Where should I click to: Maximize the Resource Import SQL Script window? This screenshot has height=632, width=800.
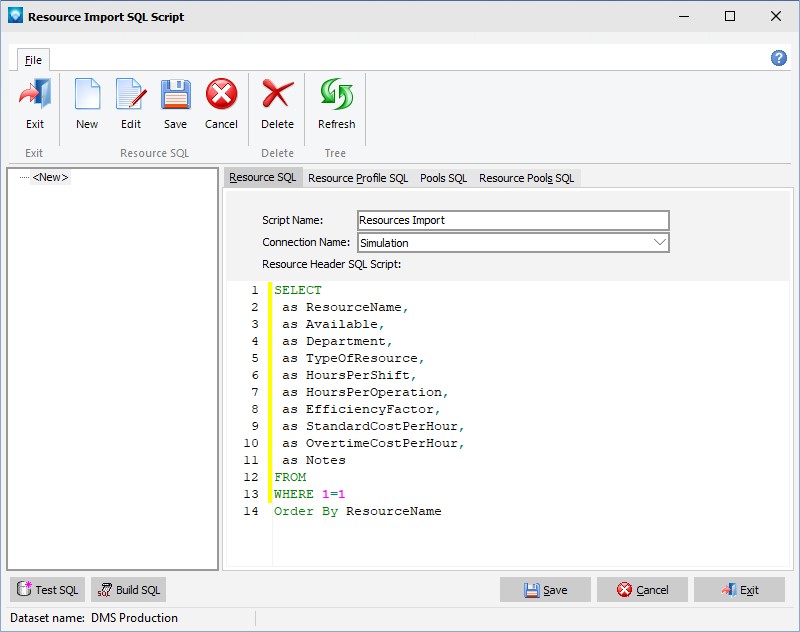click(730, 16)
